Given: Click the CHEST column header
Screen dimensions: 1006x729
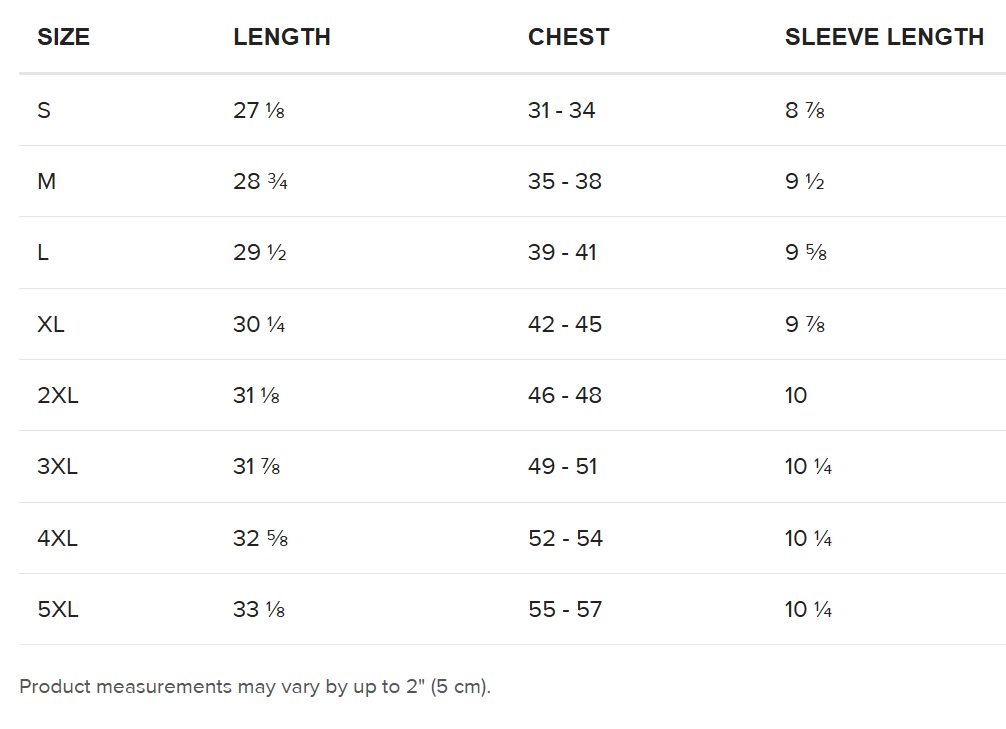Looking at the screenshot, I should [x=568, y=37].
